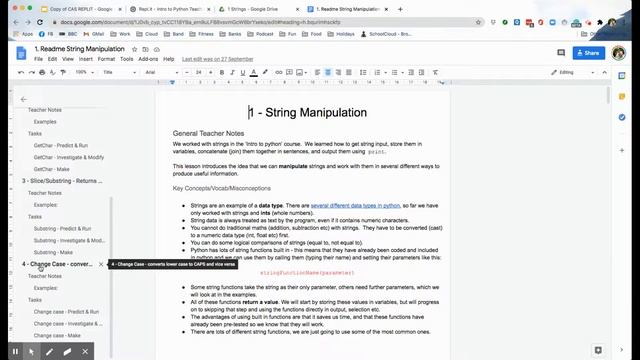This screenshot has width=640, height=360.
Task: Select the Paint format tool
Action: (x=63, y=72)
